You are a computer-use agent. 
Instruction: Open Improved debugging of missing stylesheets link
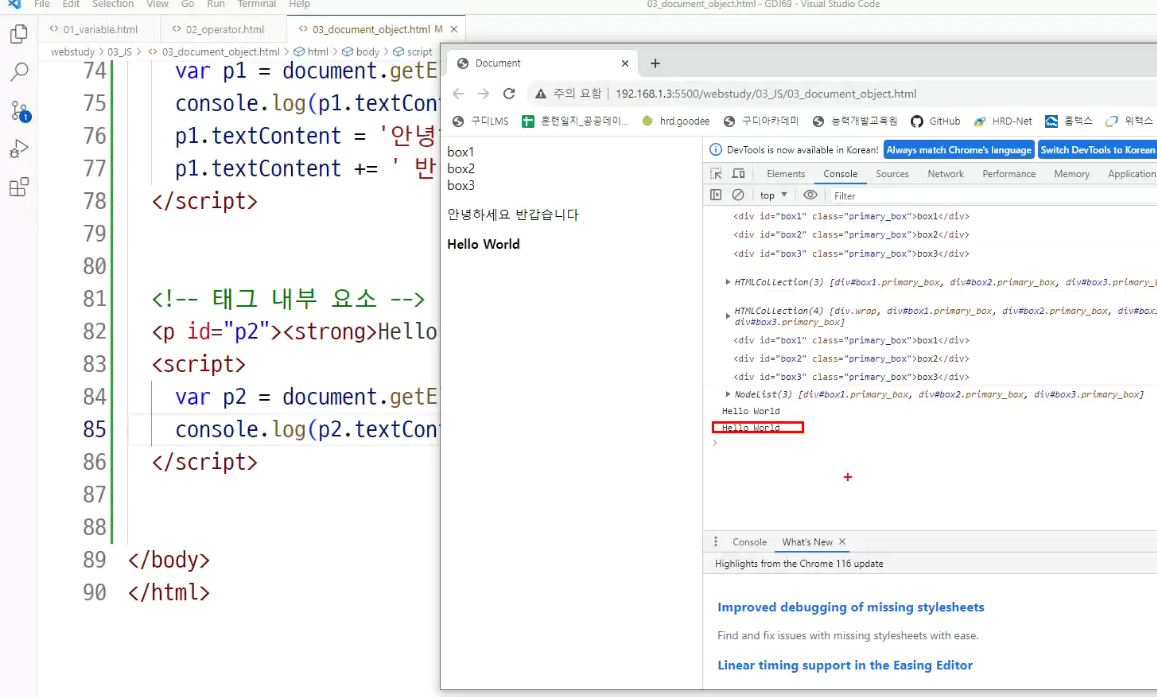850,607
